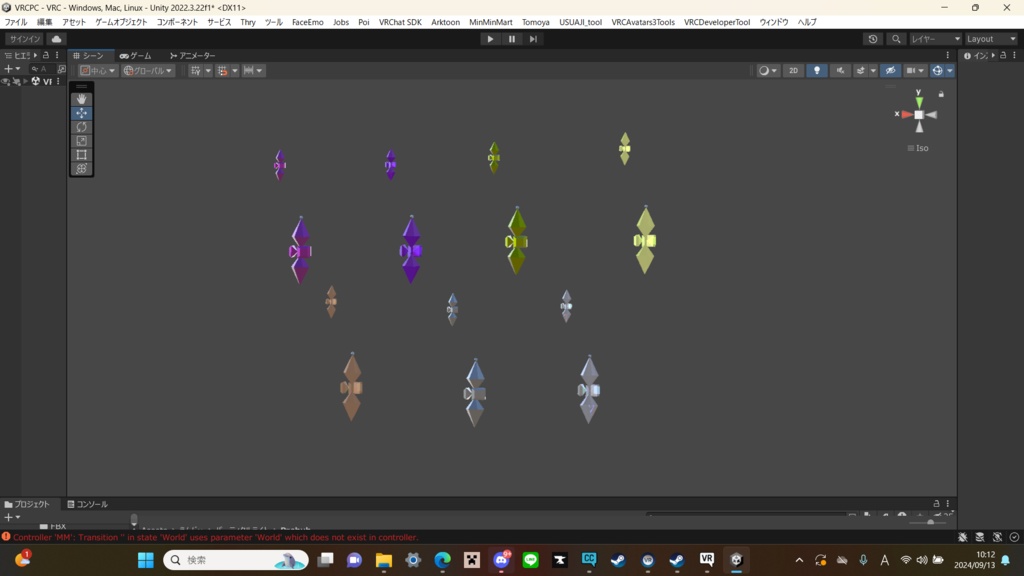The image size is (1024, 576).
Task: Click the Step frame button
Action: 534,39
